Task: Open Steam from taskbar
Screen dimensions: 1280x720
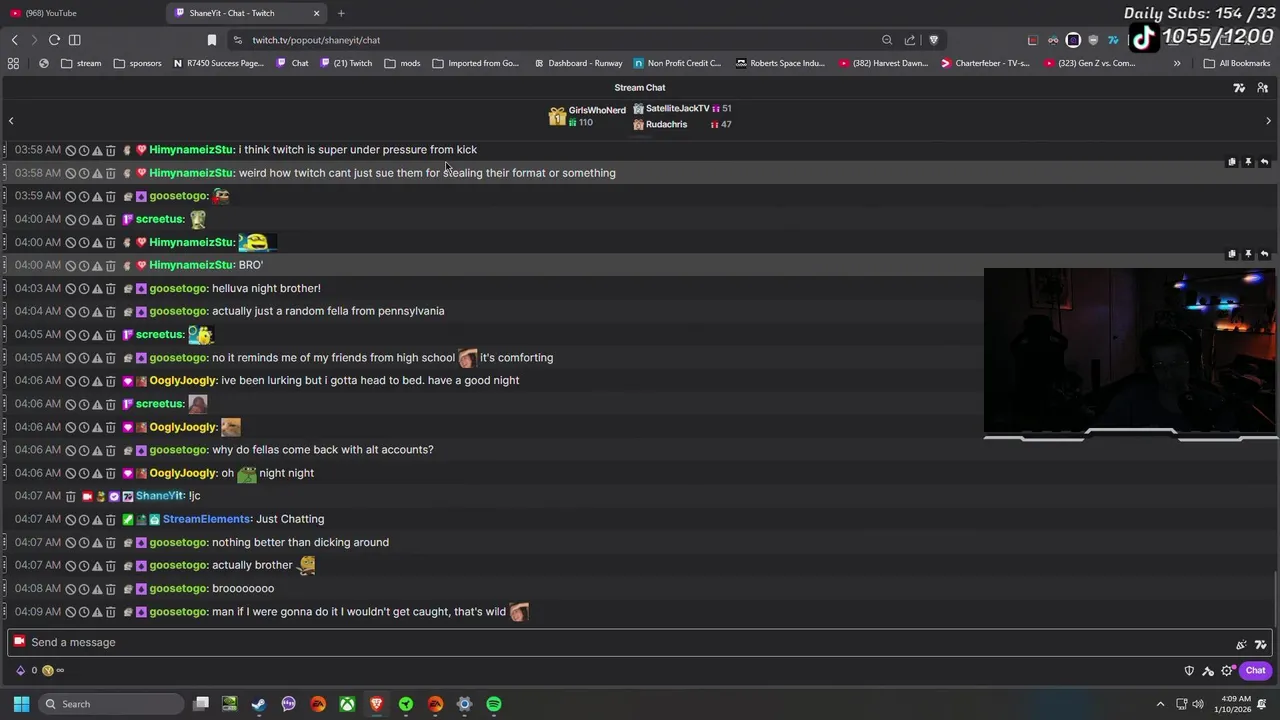Action: tap(259, 704)
